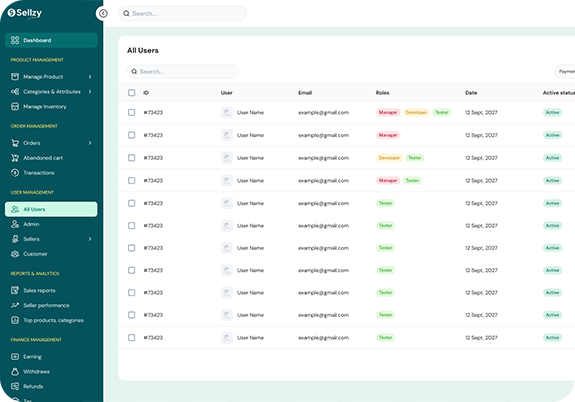Focus the All Users table search field

183,72
